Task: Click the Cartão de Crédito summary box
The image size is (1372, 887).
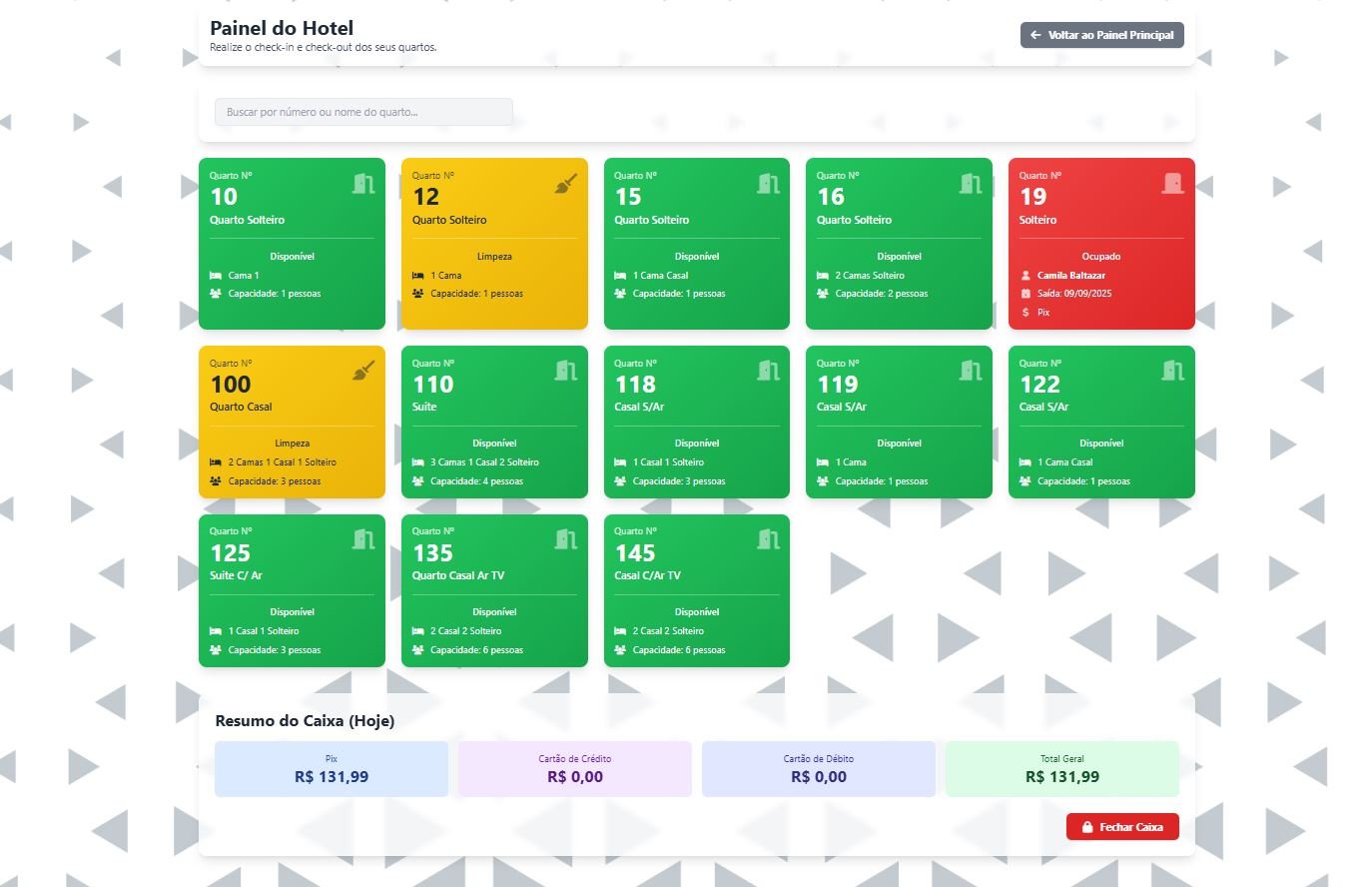Action: click(575, 769)
